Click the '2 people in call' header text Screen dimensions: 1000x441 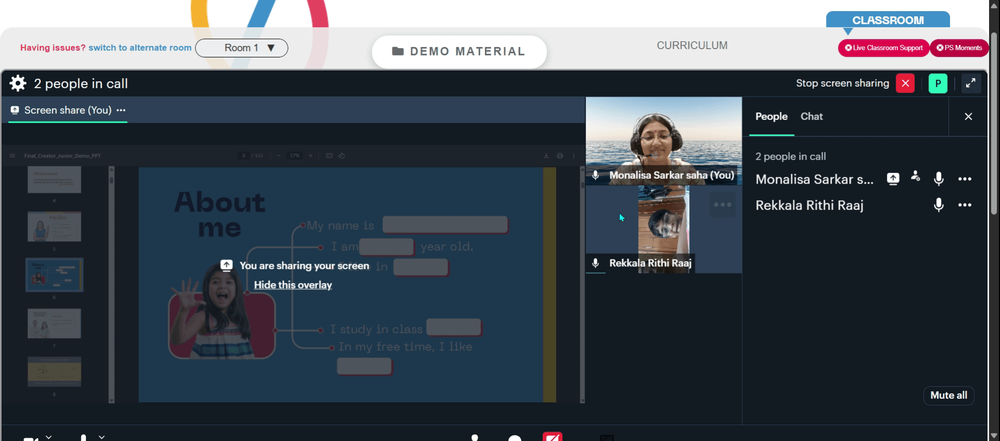pos(81,84)
